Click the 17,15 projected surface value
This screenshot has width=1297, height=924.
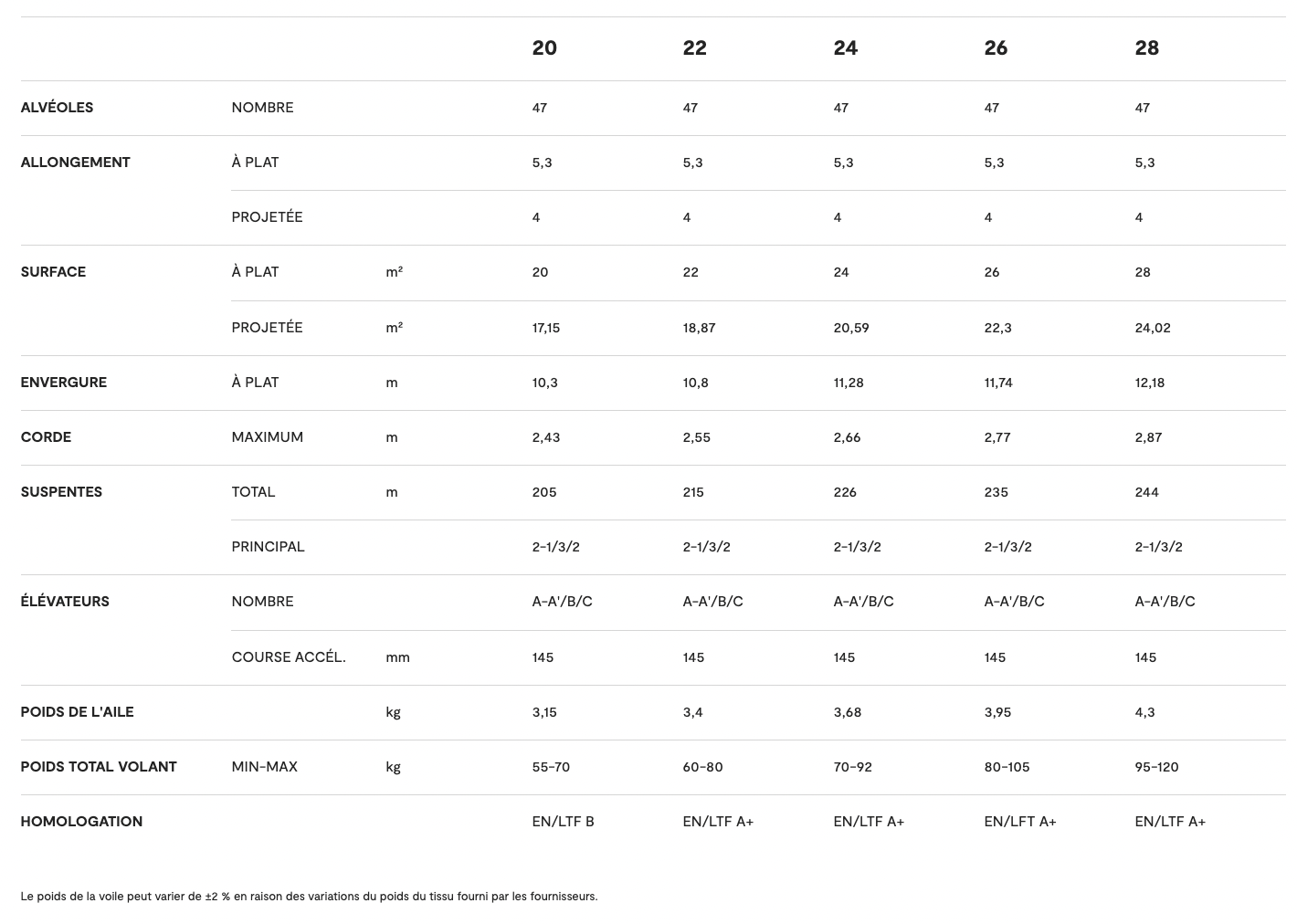pyautogui.click(x=546, y=328)
